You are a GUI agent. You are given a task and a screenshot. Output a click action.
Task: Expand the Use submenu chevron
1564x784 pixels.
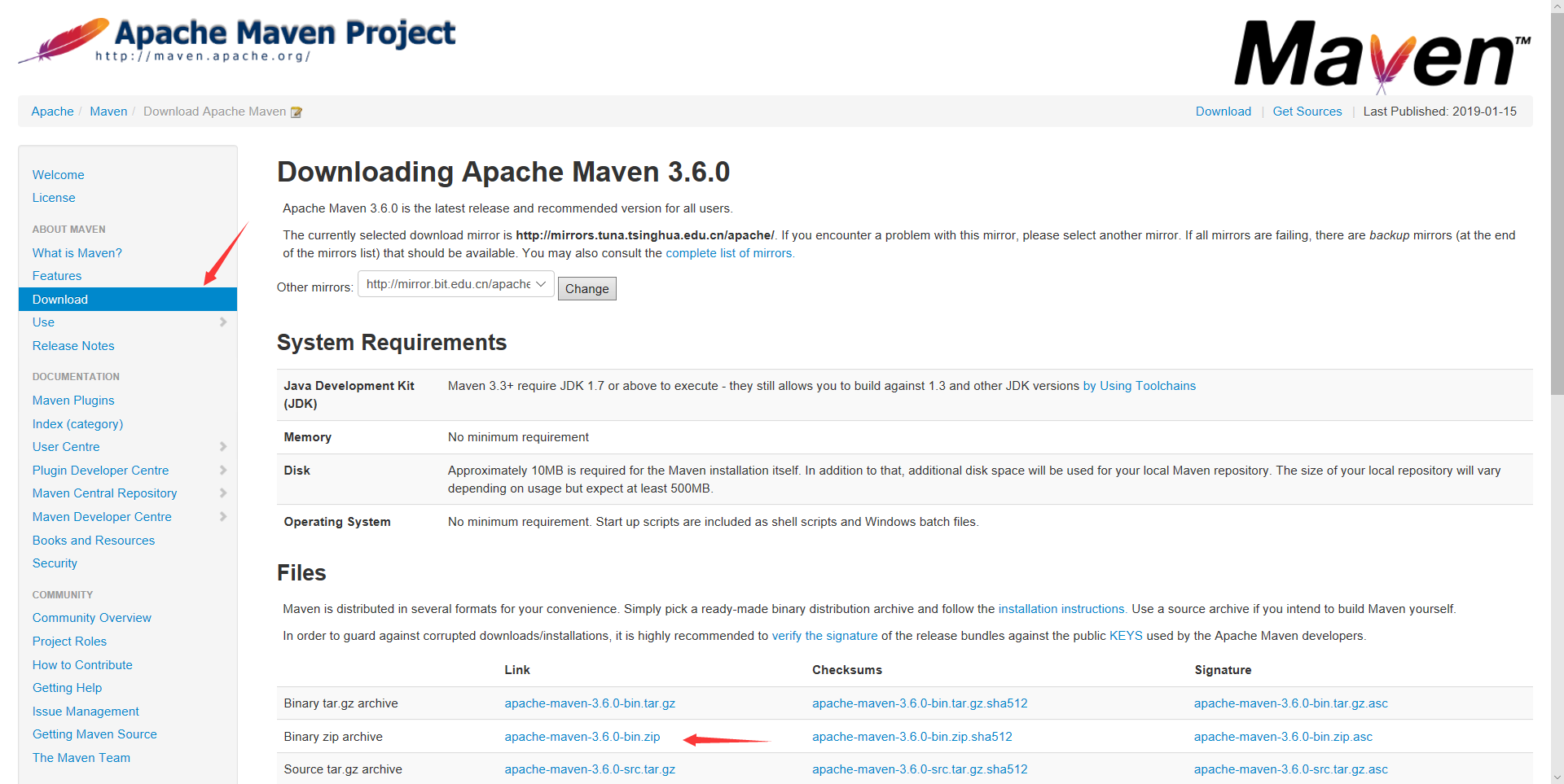tap(223, 322)
